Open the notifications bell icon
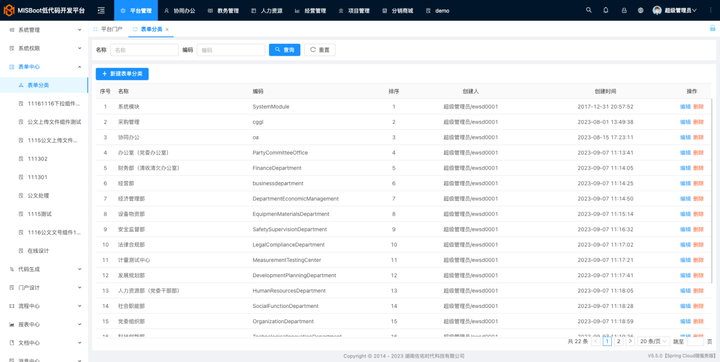This screenshot has width=720, height=362. click(606, 10)
